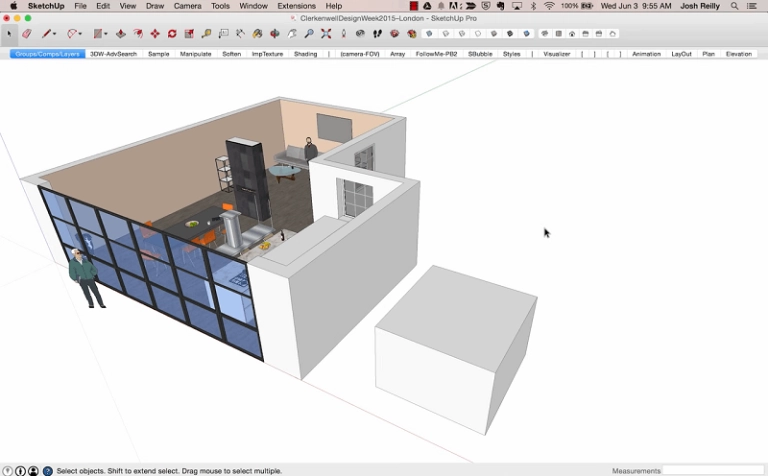The height and width of the screenshot is (476, 768).
Task: Select the Orbit tool
Action: tap(275, 33)
